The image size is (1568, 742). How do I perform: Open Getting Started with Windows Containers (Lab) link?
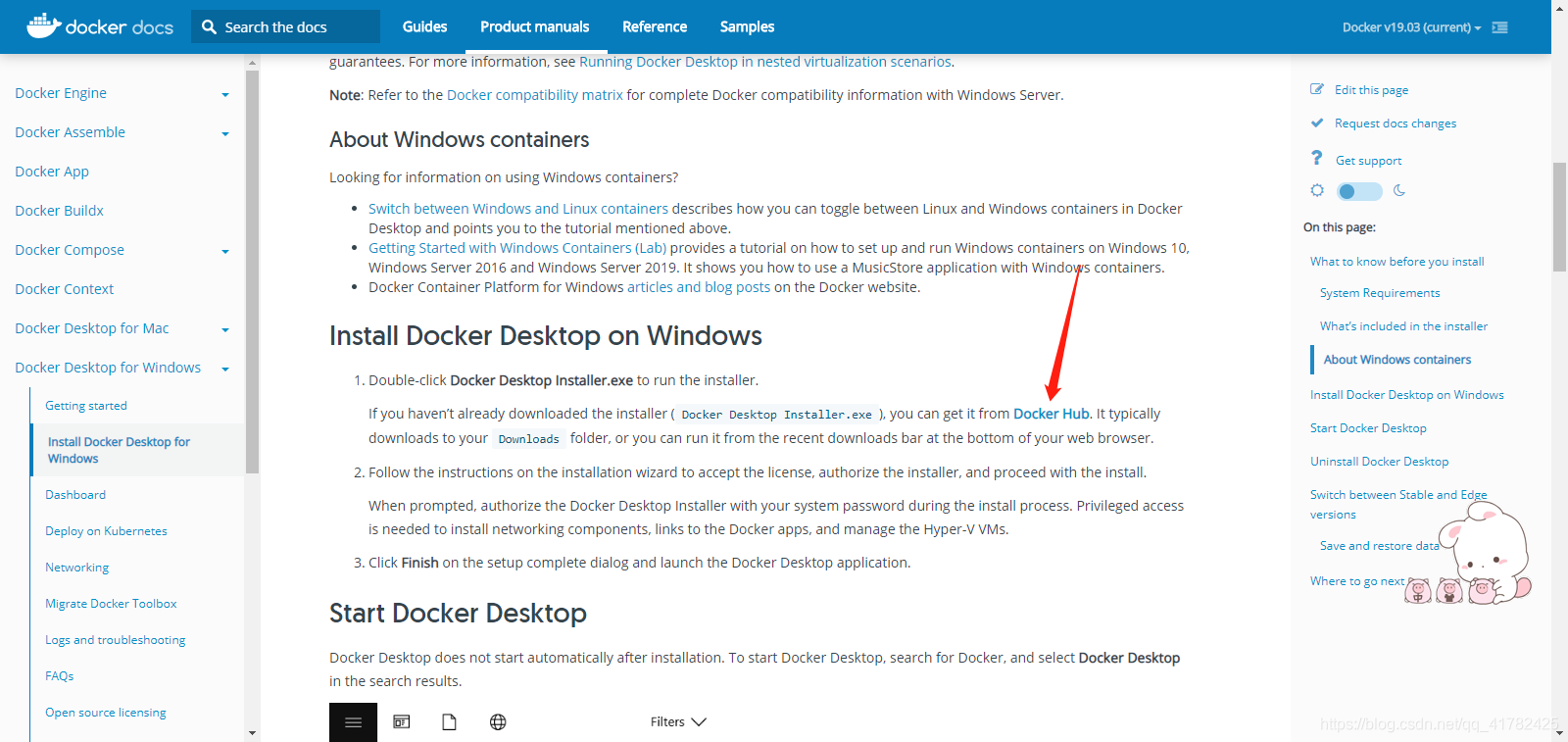tap(516, 248)
